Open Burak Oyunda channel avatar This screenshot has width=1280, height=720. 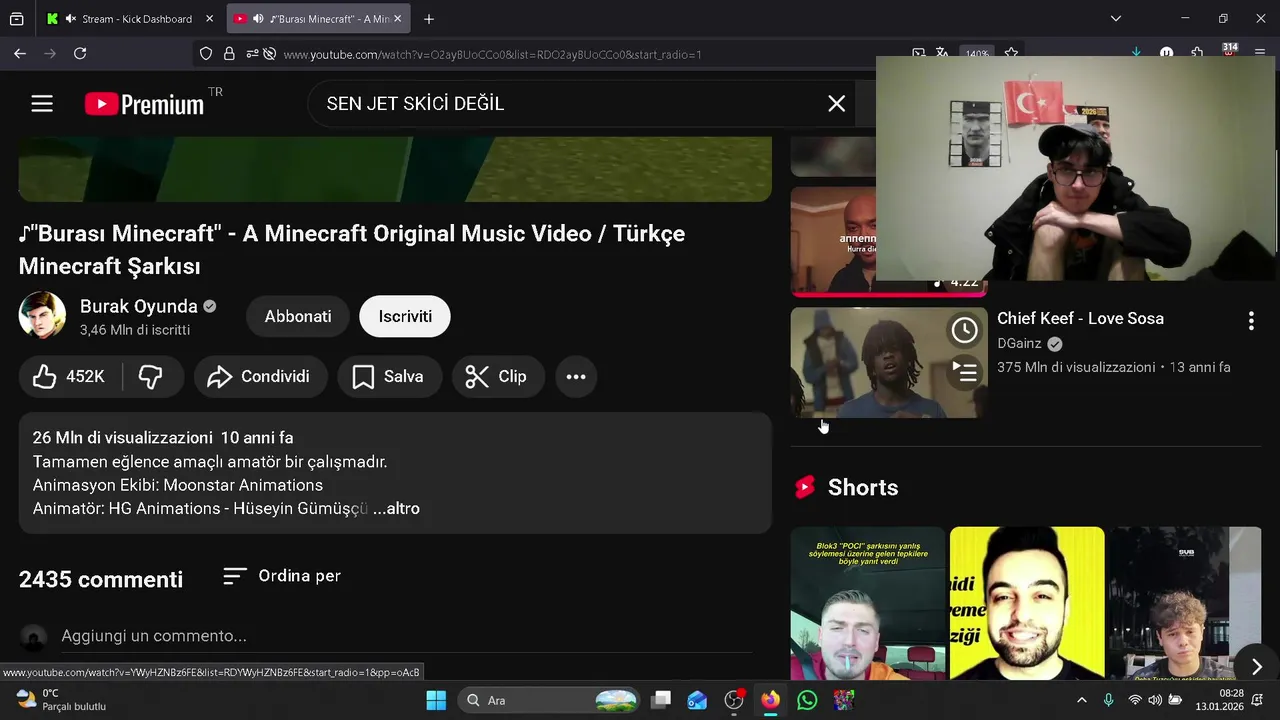click(42, 316)
